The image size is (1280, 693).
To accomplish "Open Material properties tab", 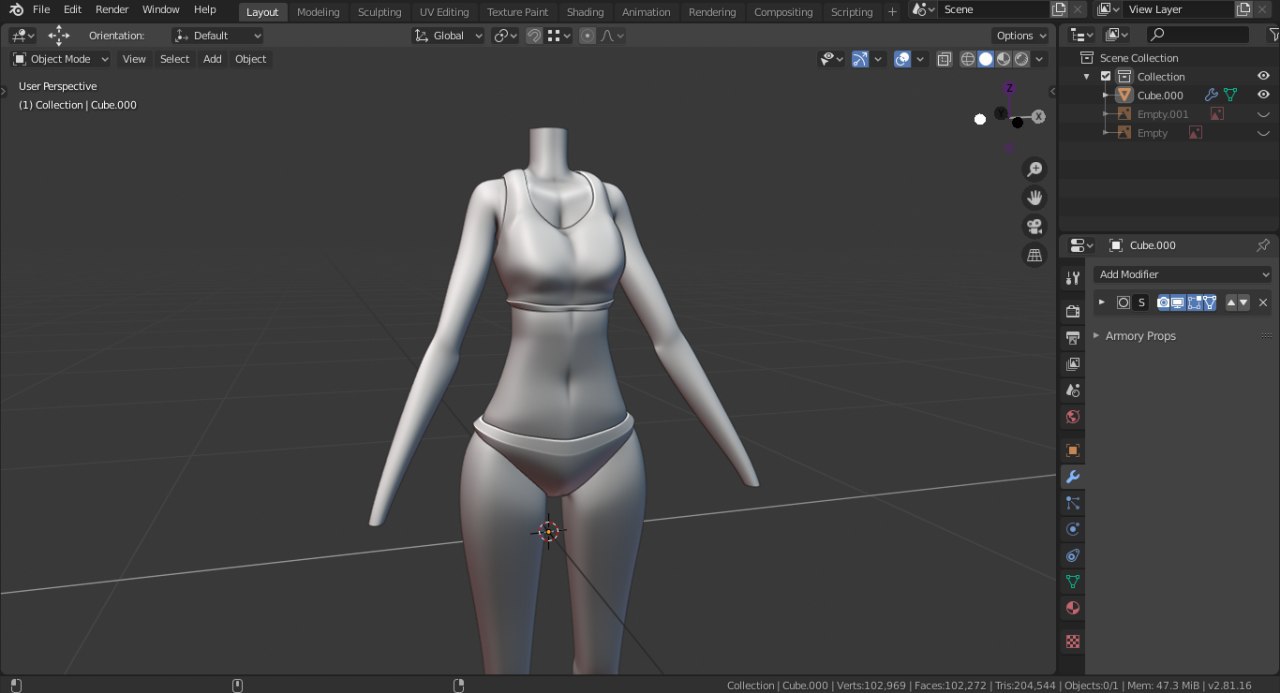I will point(1073,608).
